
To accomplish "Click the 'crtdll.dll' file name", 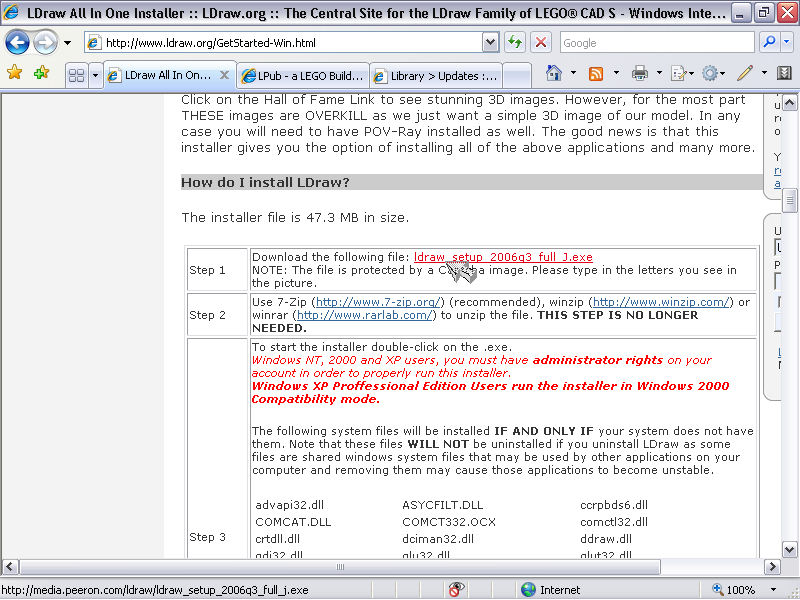I will [x=278, y=539].
